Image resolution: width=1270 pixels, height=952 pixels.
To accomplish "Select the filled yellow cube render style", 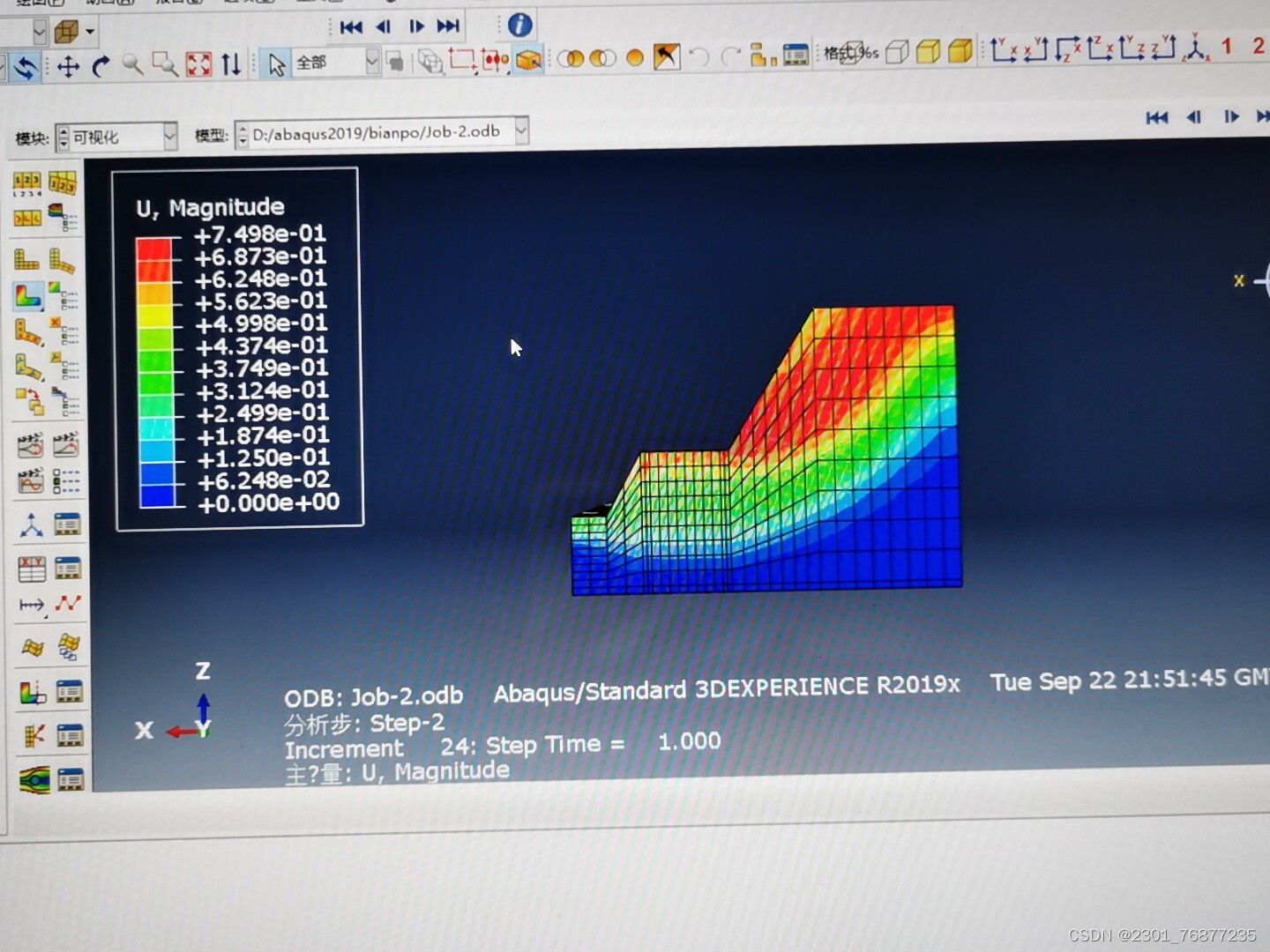I will point(960,50).
